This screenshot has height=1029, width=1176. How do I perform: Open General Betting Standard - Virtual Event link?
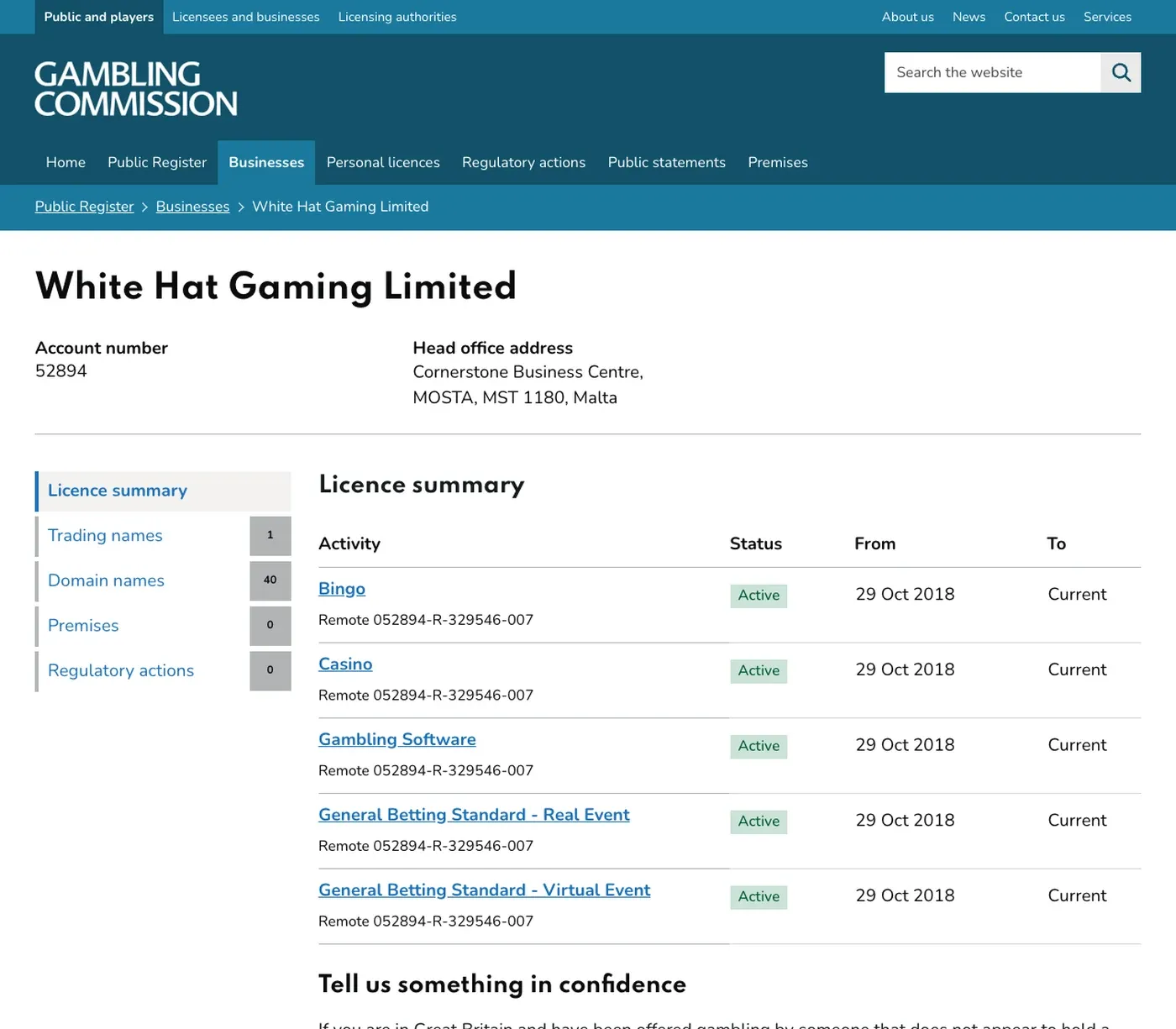pyautogui.click(x=485, y=890)
